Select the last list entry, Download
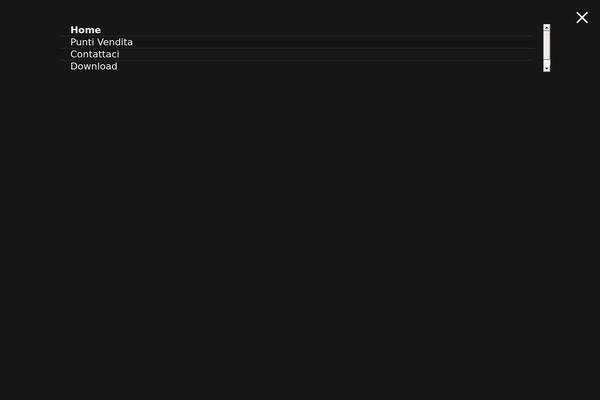Image resolution: width=600 pixels, height=400 pixels. [94, 66]
